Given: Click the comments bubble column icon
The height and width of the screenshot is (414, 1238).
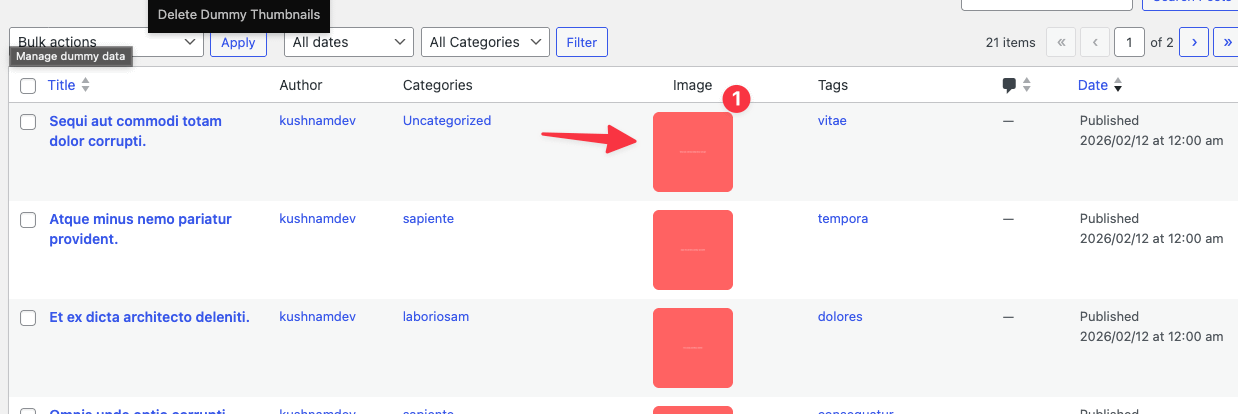Looking at the screenshot, I should pos(1009,86).
